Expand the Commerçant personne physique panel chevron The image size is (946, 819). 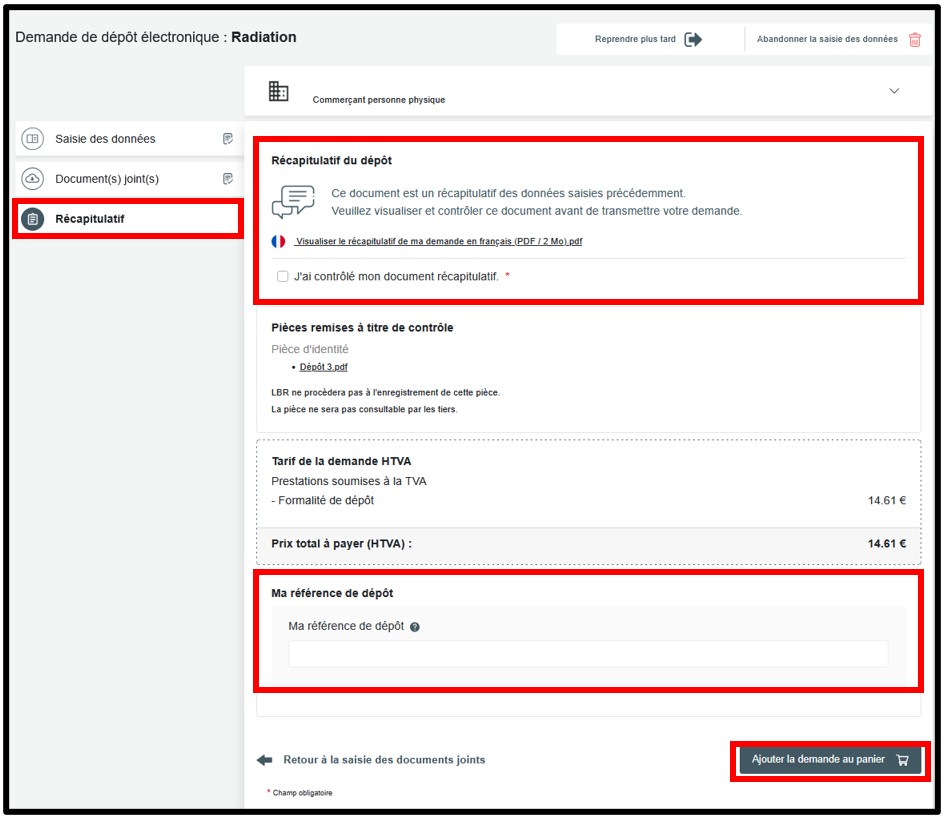[894, 91]
